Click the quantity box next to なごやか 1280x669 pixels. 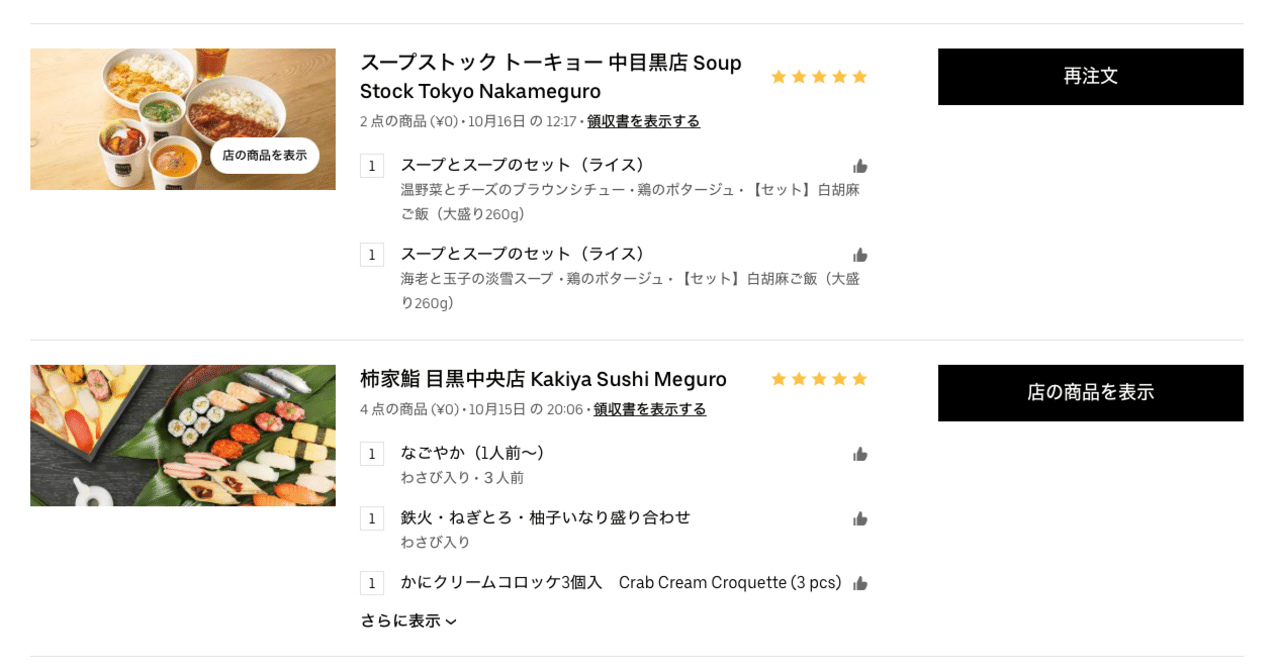[371, 453]
